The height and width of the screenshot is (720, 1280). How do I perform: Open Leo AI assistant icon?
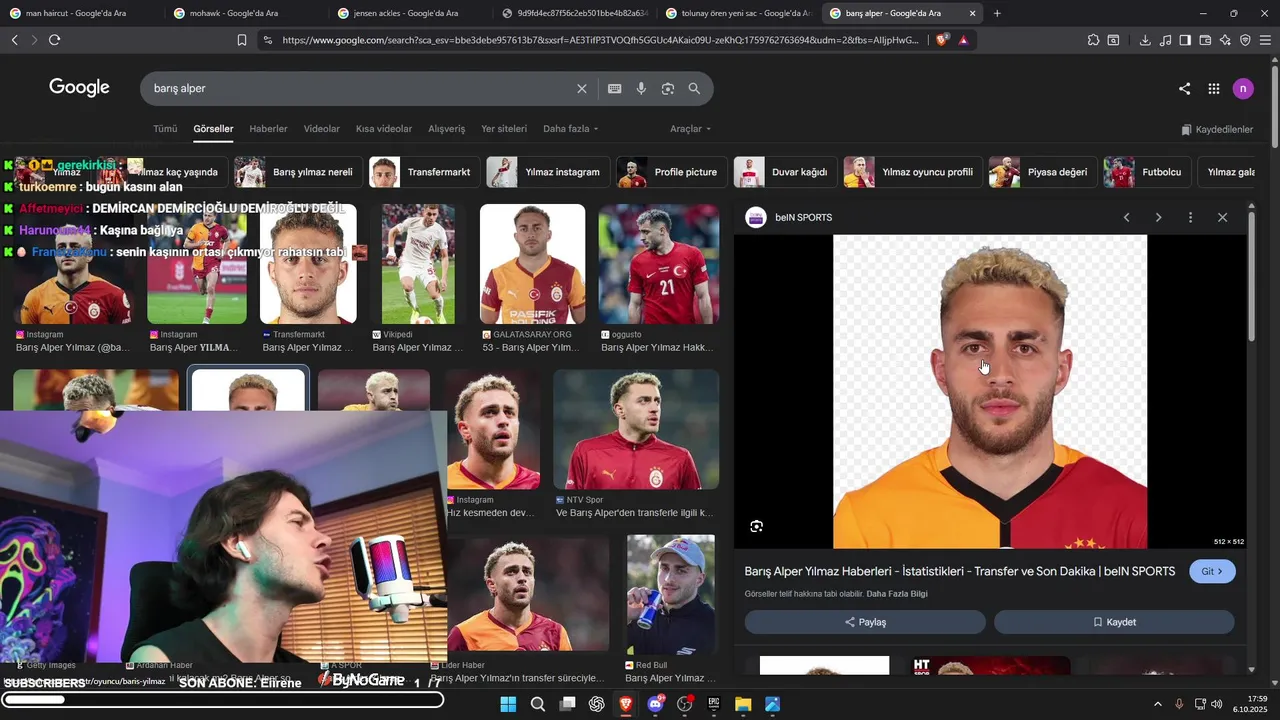(x=1225, y=40)
